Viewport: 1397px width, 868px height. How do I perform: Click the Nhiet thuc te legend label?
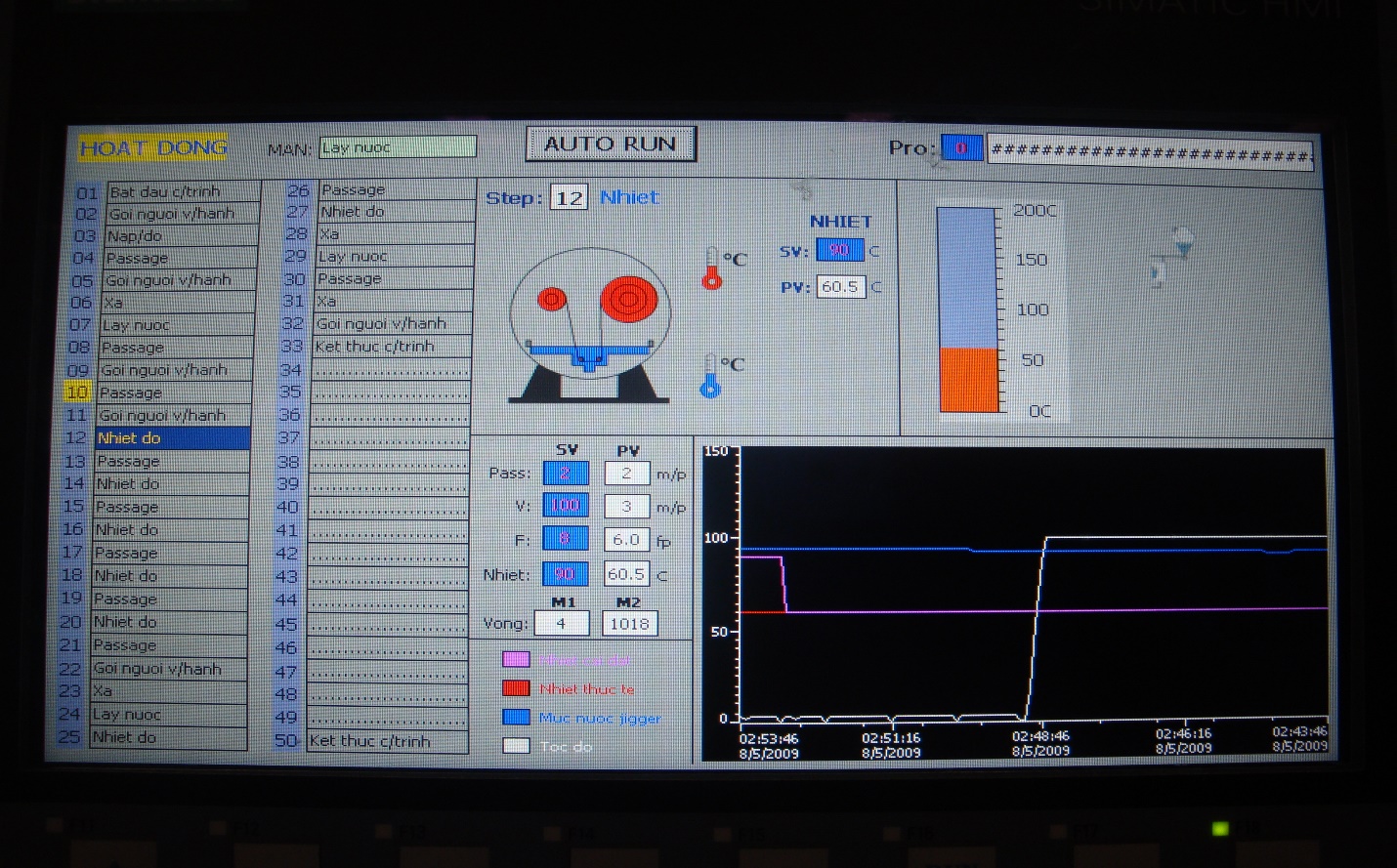tap(586, 689)
